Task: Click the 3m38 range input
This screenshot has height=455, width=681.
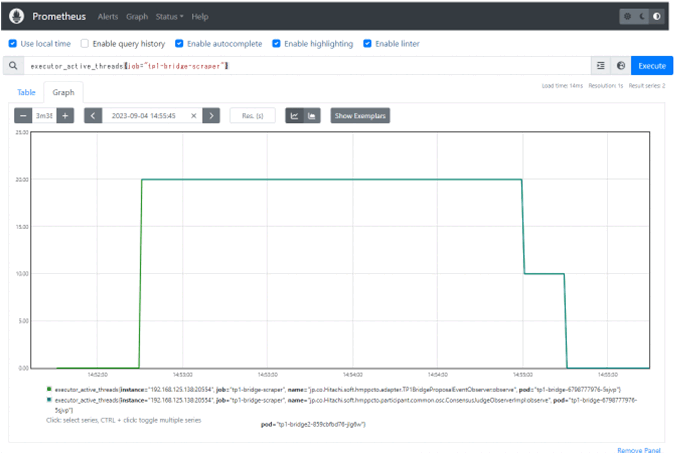Action: [x=44, y=115]
